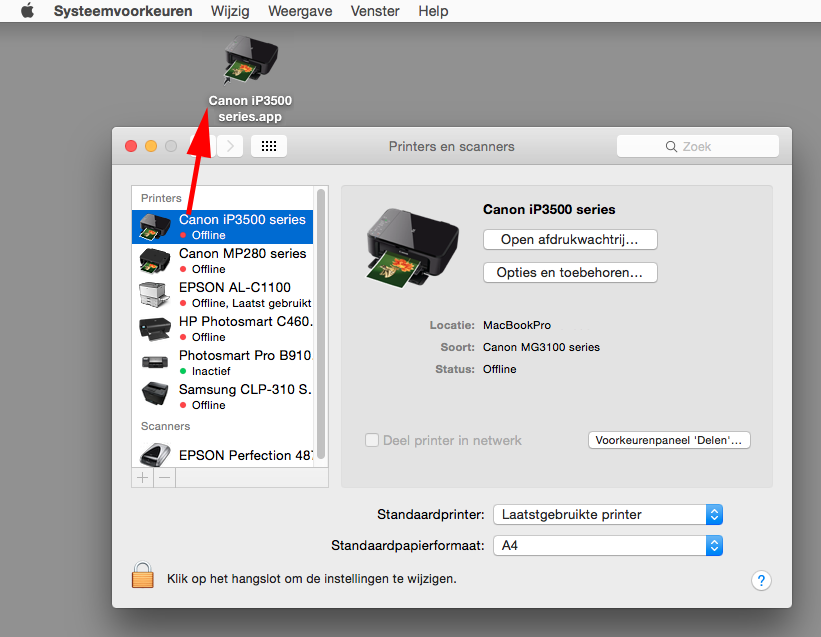Image resolution: width=821 pixels, height=637 pixels.
Task: Toggle Deel printer in netwerk checkbox
Action: coord(372,440)
